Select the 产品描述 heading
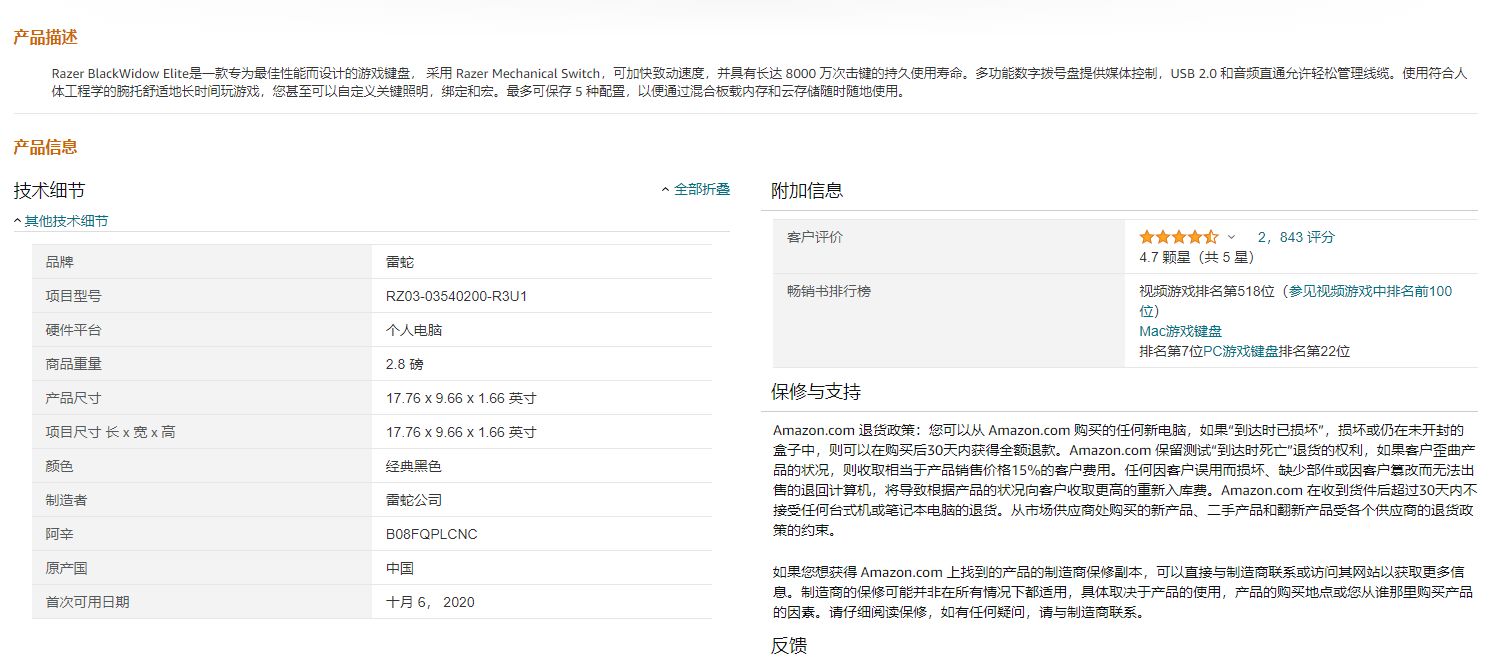Viewport: 1492px width, 664px height. 45,37
